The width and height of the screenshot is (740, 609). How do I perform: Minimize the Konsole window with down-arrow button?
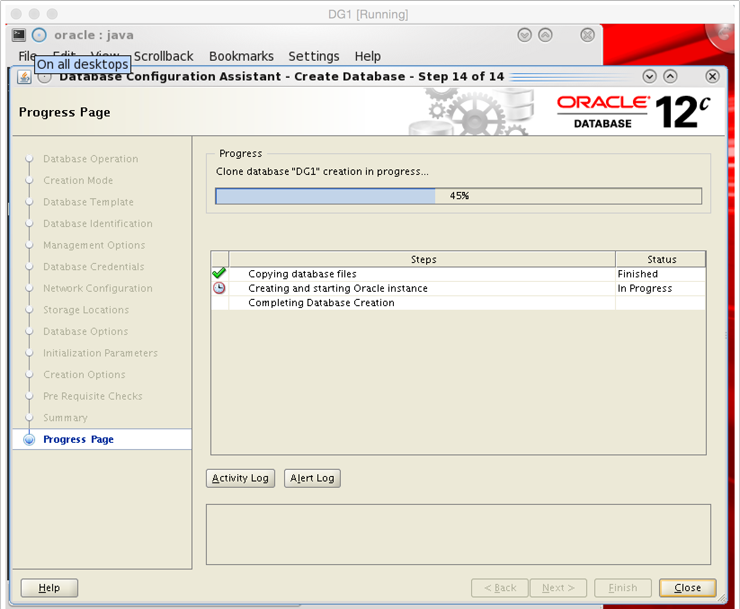click(x=524, y=35)
